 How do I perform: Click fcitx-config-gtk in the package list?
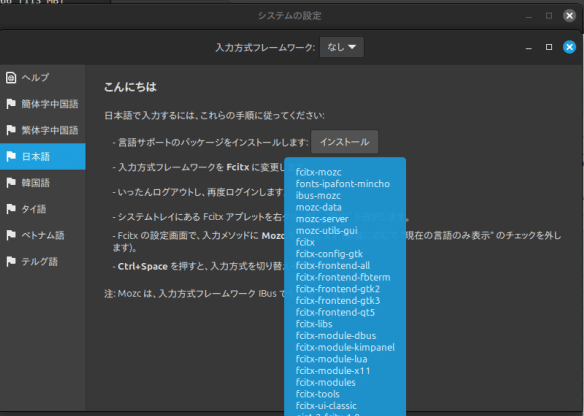point(329,254)
